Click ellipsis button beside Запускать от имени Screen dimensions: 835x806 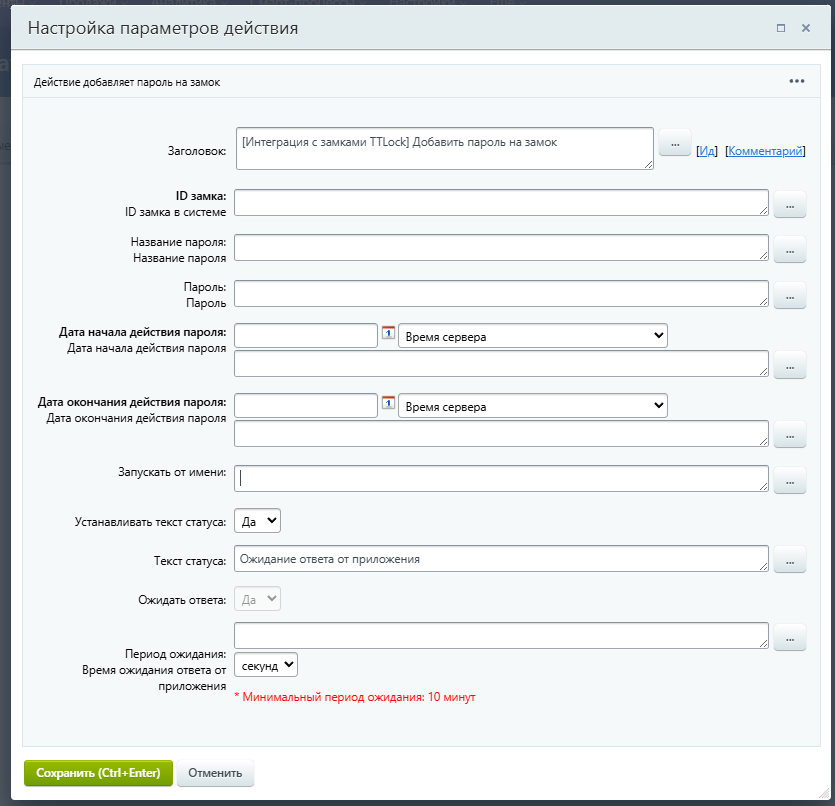[x=790, y=482]
